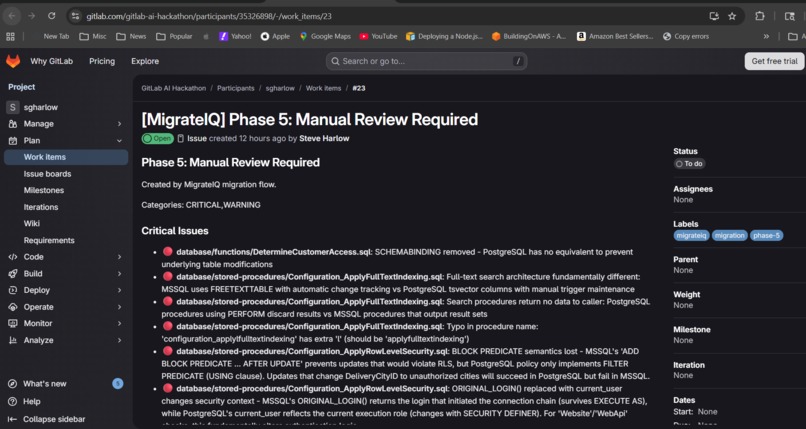
Task: Show more bookmarks via double chevron
Action: (x=766, y=36)
